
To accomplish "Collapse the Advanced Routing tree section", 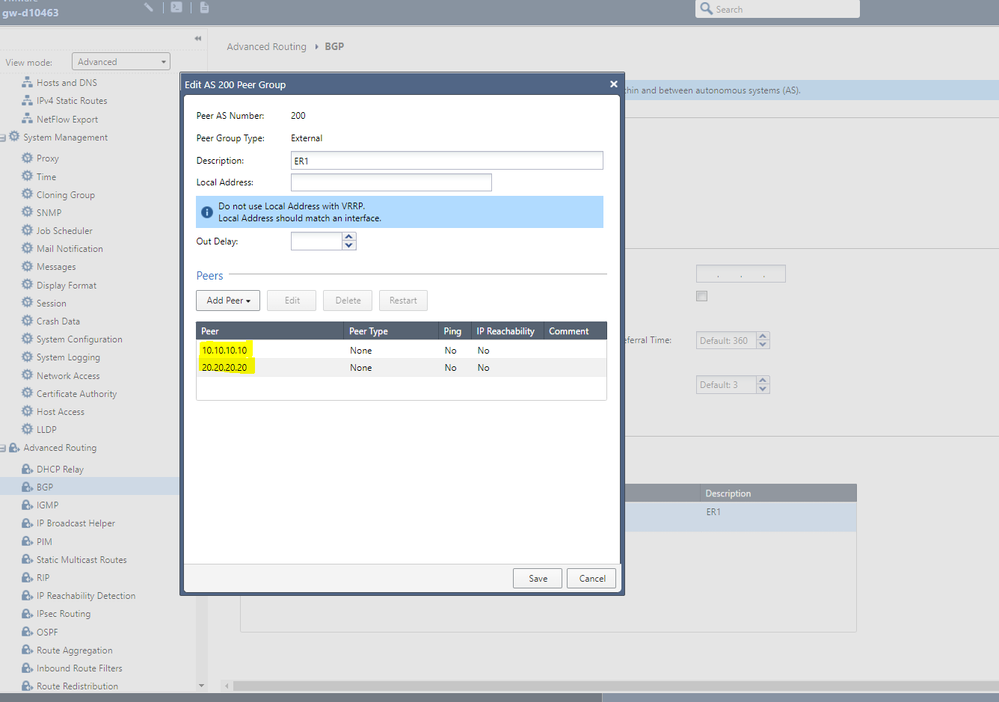I will (x=4, y=448).
